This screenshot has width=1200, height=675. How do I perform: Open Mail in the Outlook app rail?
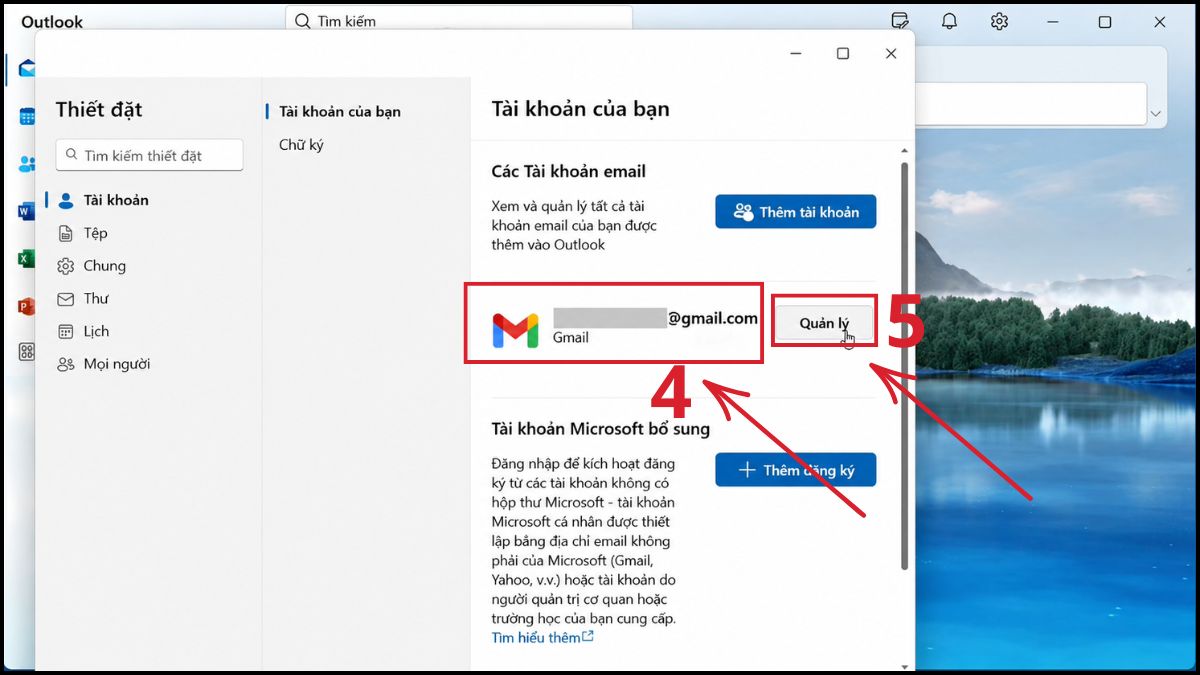tap(27, 68)
